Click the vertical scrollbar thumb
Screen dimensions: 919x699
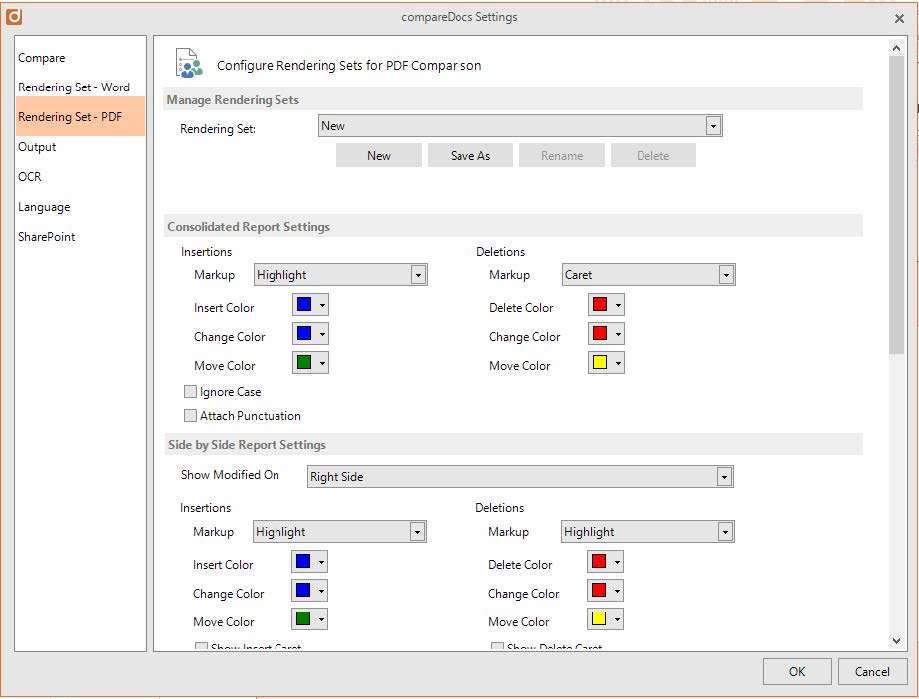pyautogui.click(x=896, y=206)
